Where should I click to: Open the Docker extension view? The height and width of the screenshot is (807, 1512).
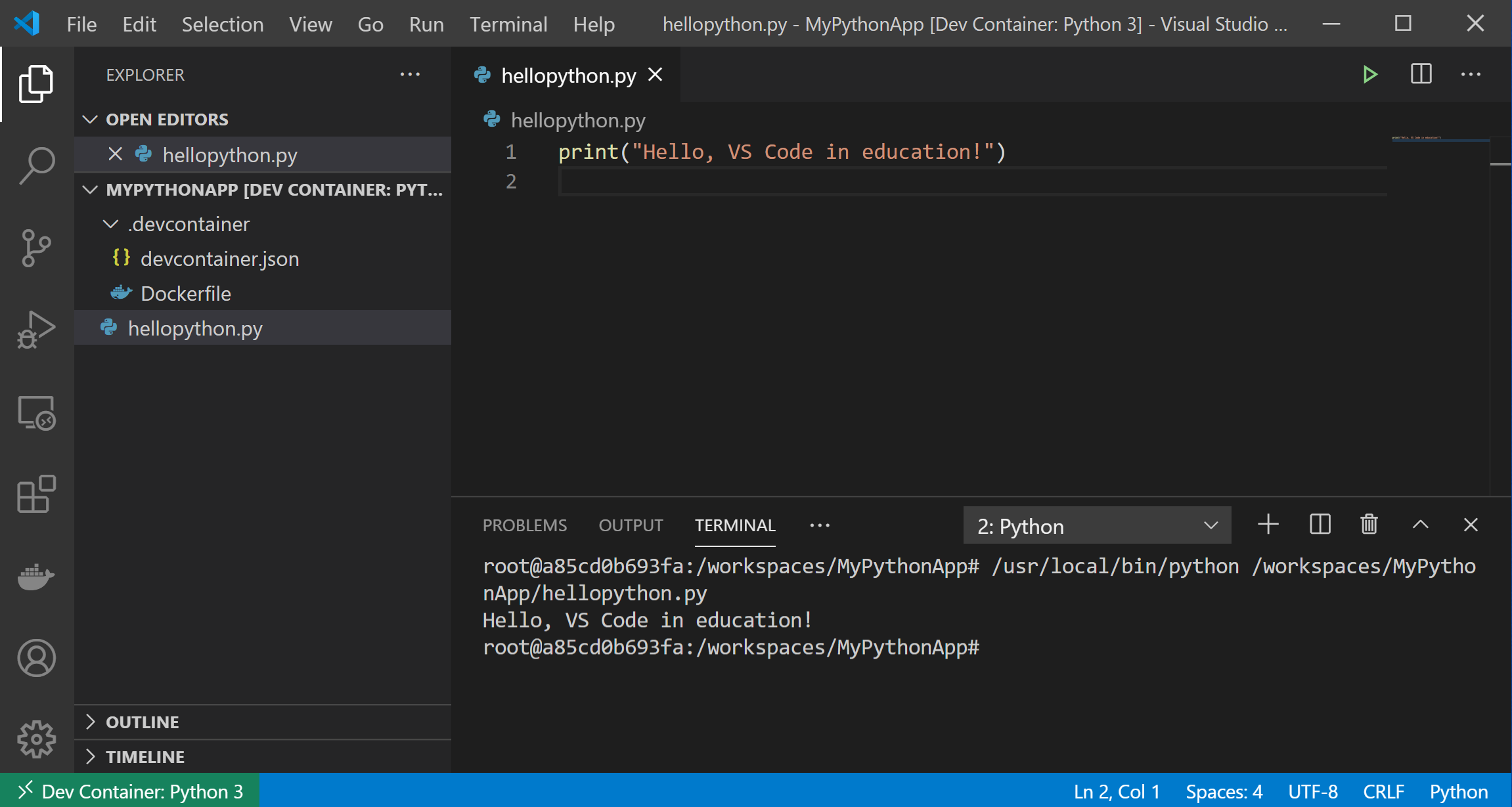(x=36, y=577)
